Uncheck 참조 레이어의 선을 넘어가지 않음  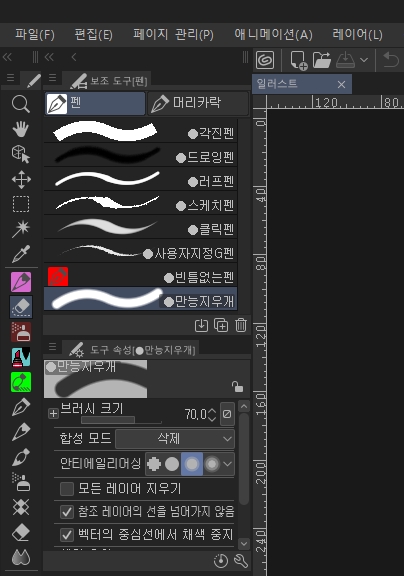click(x=67, y=512)
